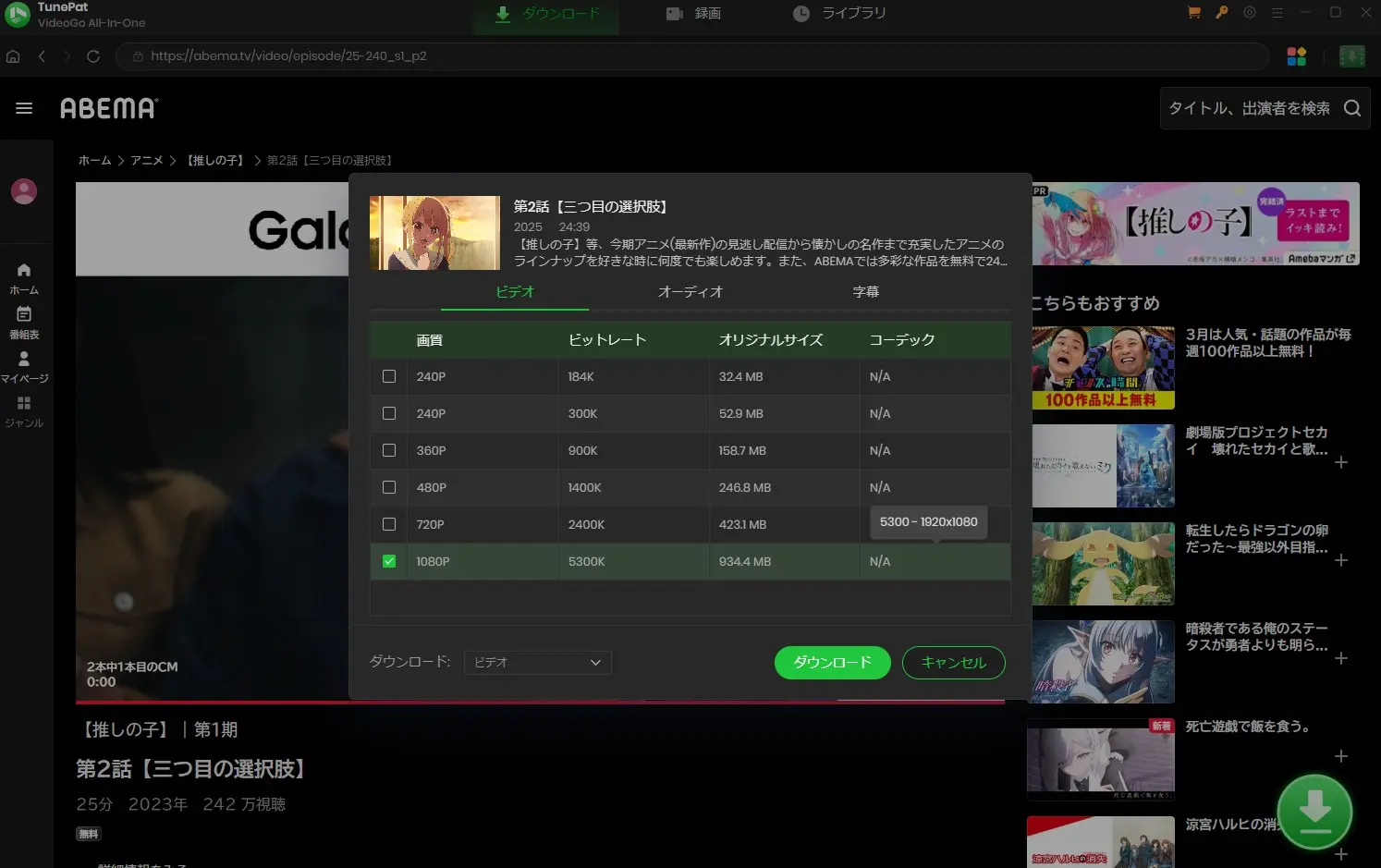1381x868 pixels.
Task: Open マイページ in the sidebar
Action: (x=24, y=367)
